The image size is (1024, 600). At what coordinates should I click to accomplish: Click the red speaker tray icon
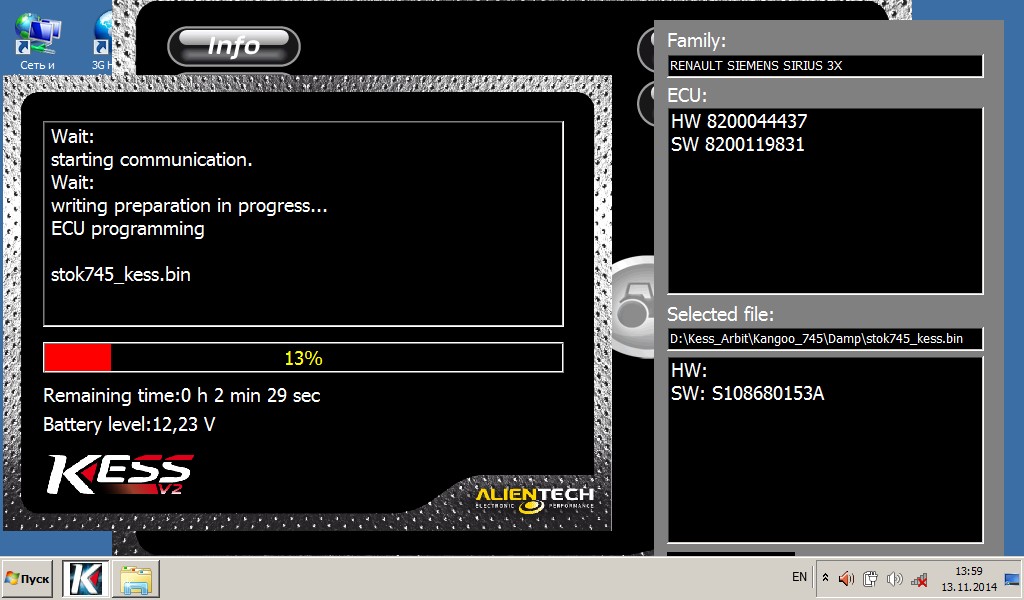coord(846,578)
